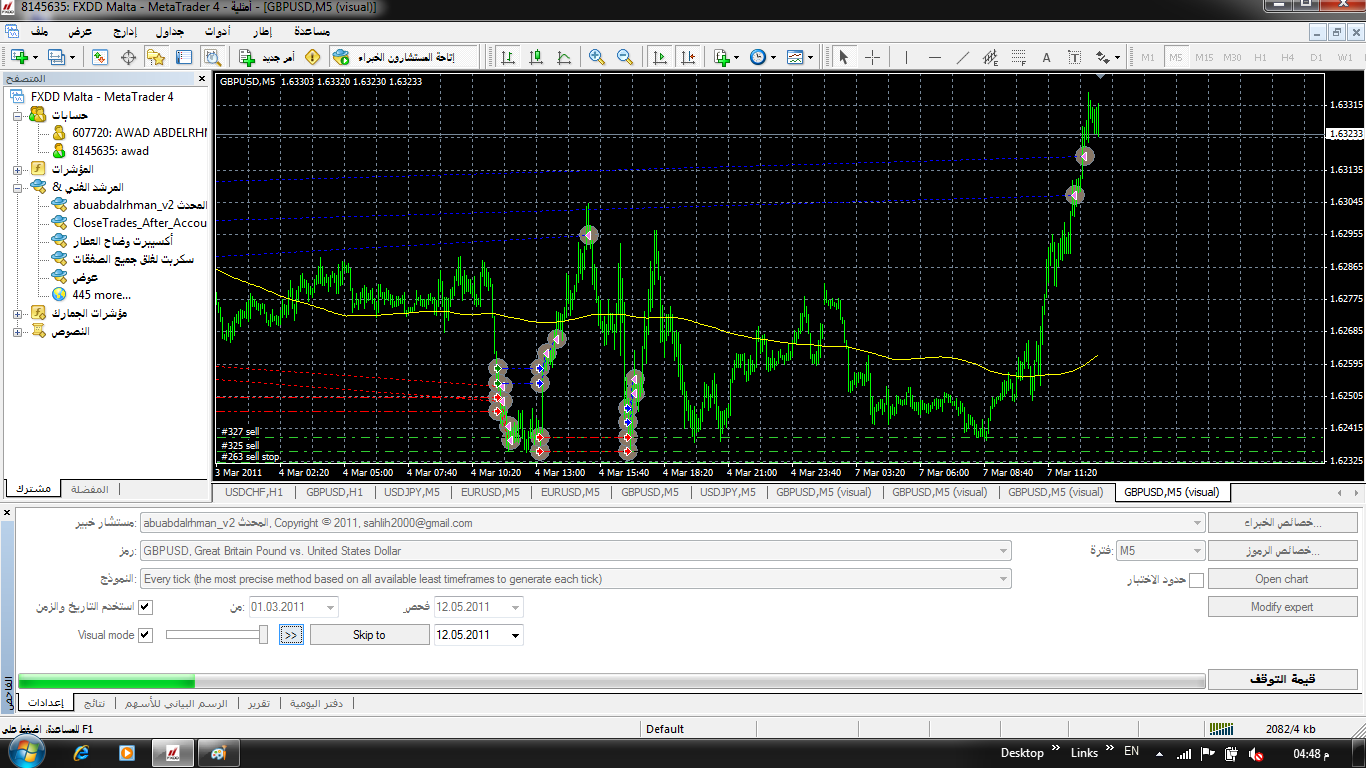Select the Trendline drawing tool
Viewport: 1366px width, 768px height.
click(x=963, y=57)
